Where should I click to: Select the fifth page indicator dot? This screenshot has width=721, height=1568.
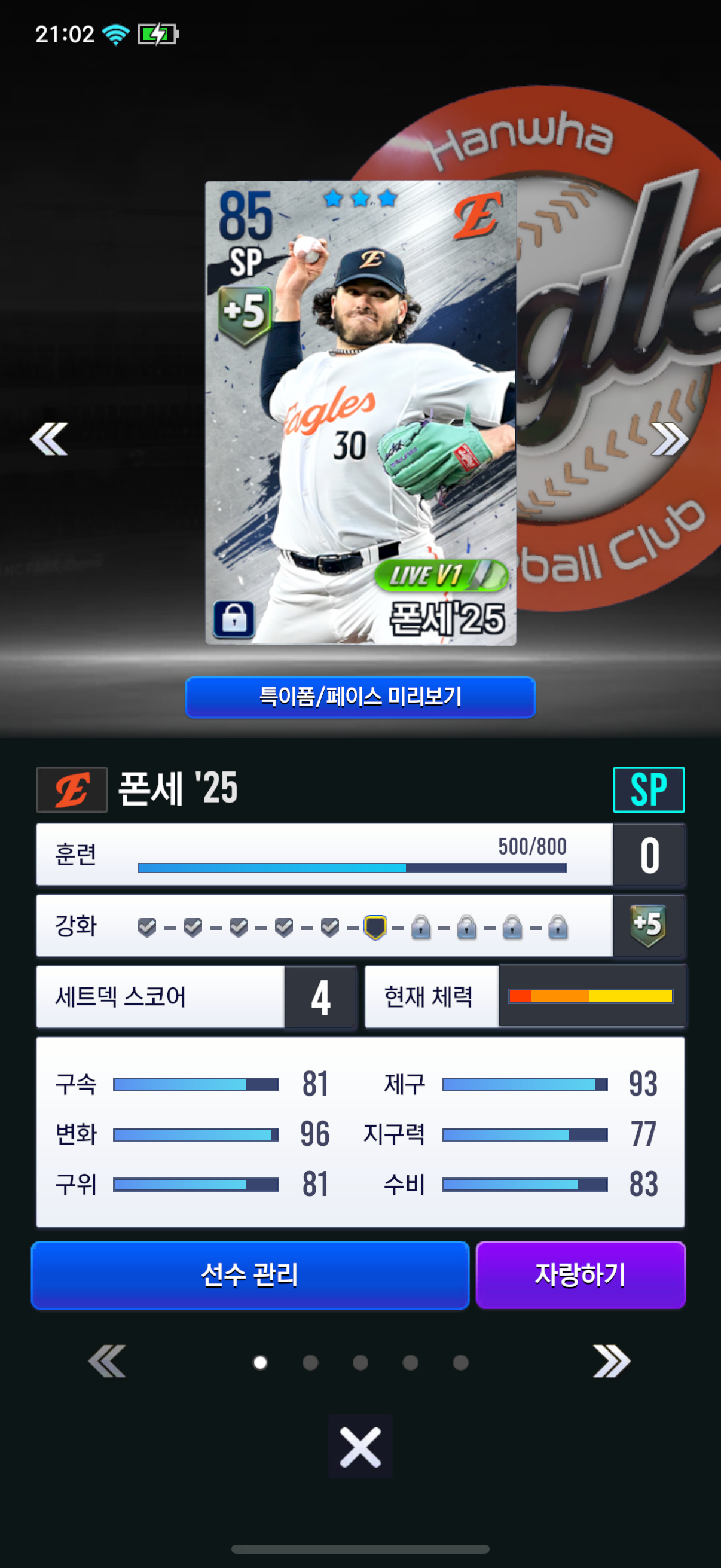[460, 1362]
